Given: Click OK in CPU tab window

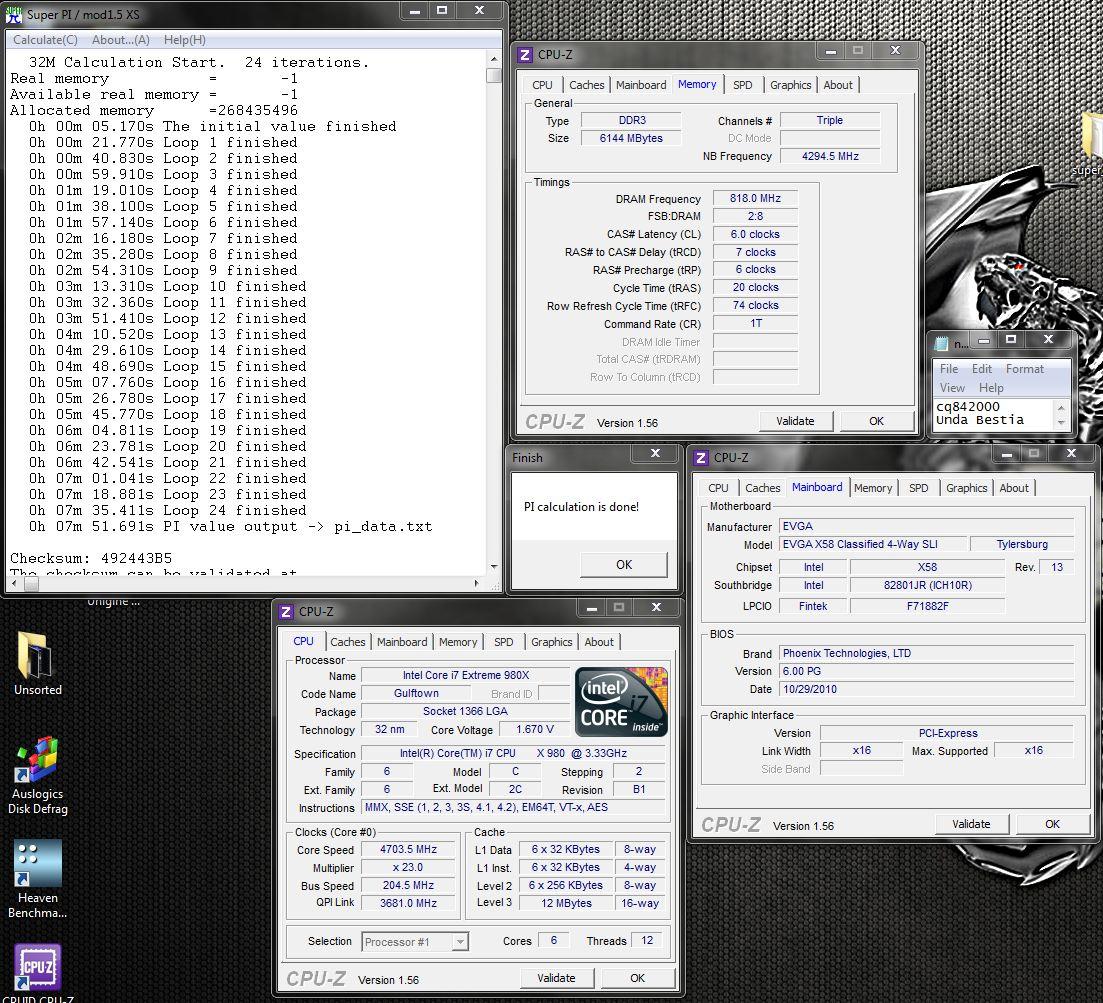Looking at the screenshot, I should pyautogui.click(x=637, y=978).
